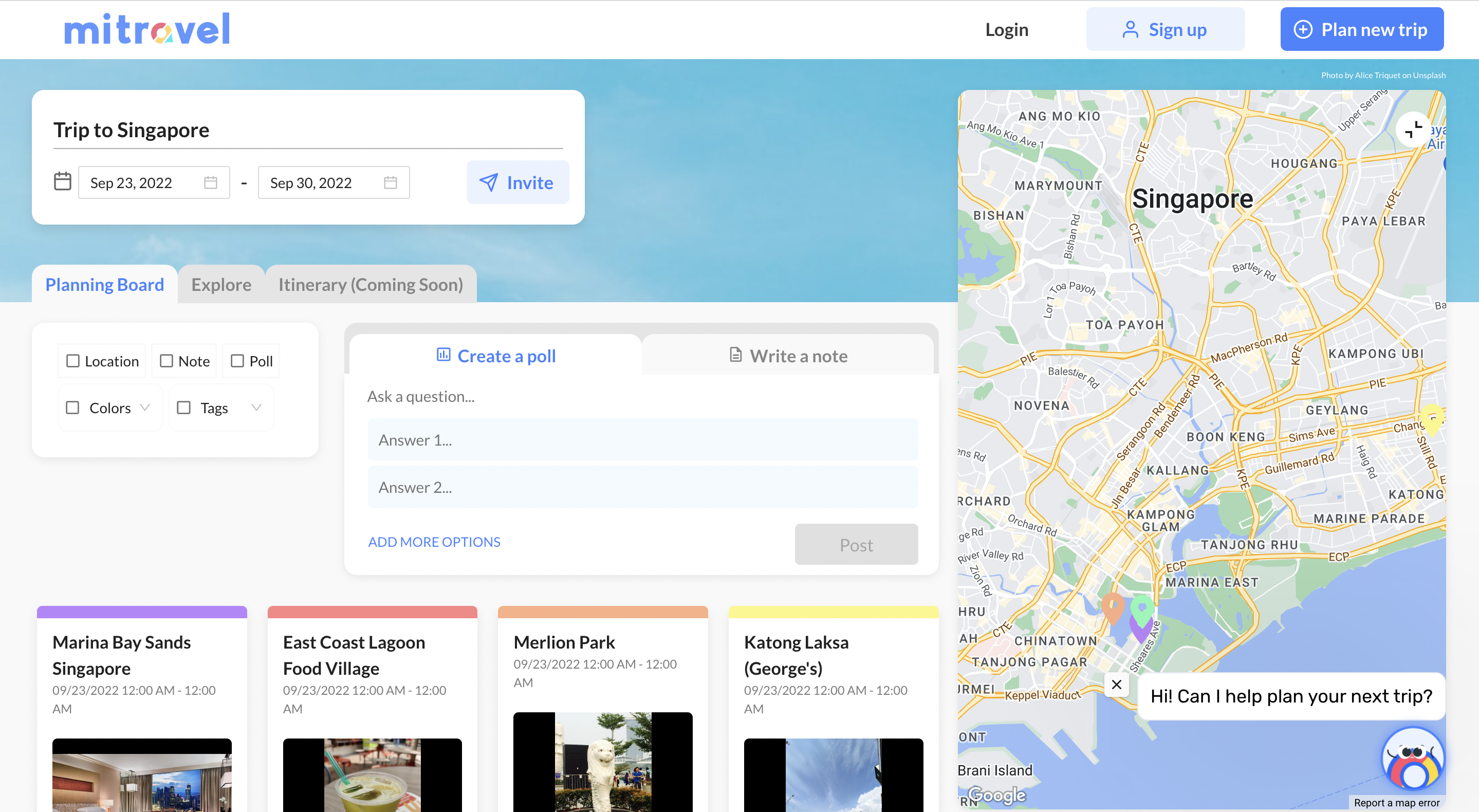The width and height of the screenshot is (1479, 812).
Task: Click the mitravel logo
Action: pos(147,29)
